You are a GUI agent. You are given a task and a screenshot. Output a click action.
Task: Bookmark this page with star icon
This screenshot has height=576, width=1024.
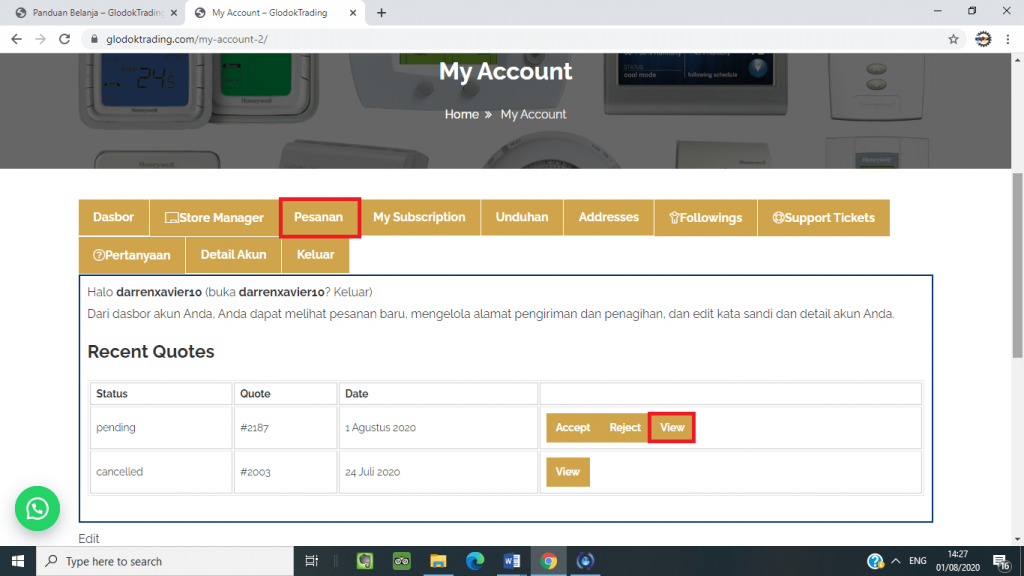pyautogui.click(x=953, y=39)
